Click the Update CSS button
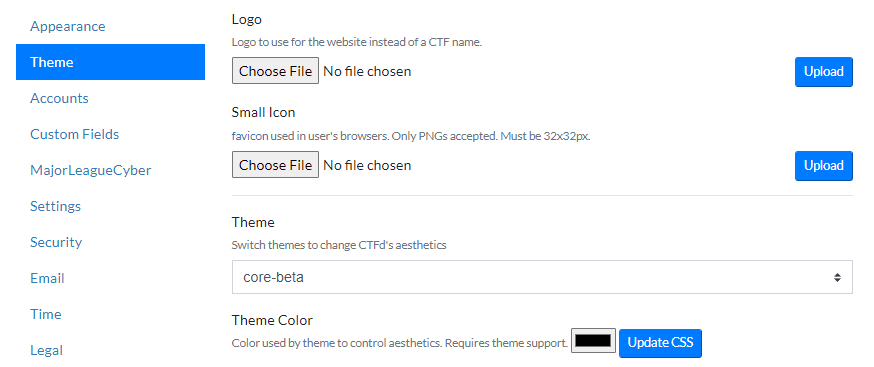Viewport: 874px width, 367px height. coord(660,342)
